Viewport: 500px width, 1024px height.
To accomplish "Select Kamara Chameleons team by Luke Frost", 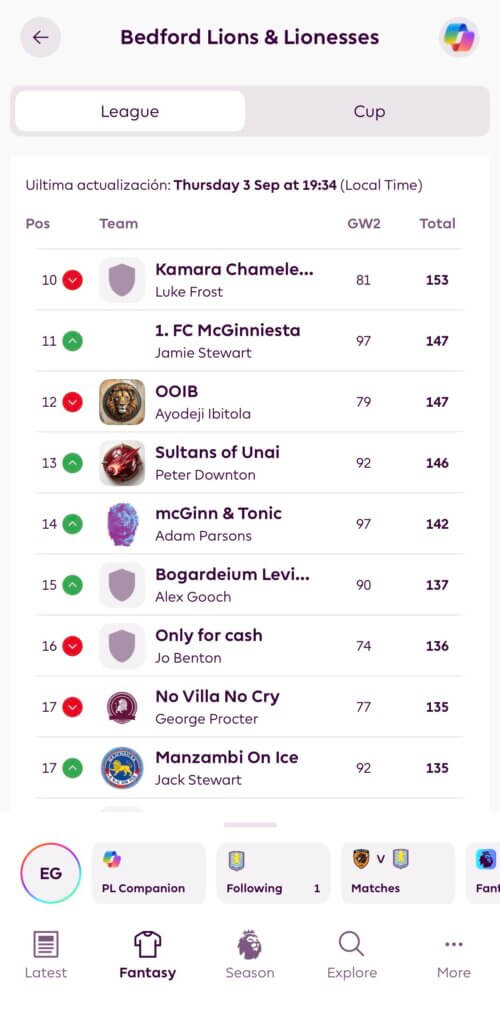I will click(x=250, y=280).
